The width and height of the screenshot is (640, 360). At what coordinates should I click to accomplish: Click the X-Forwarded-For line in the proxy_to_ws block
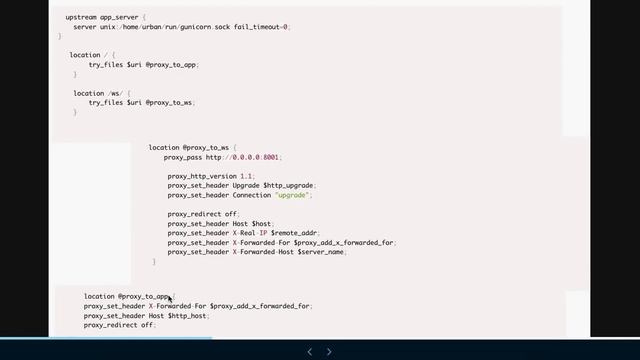coord(282,242)
